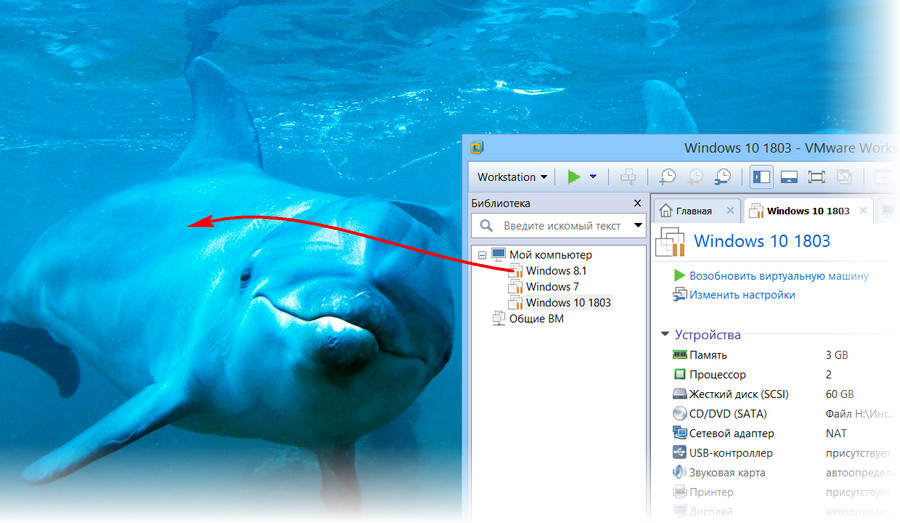Enter full screen mode icon

coord(816,177)
